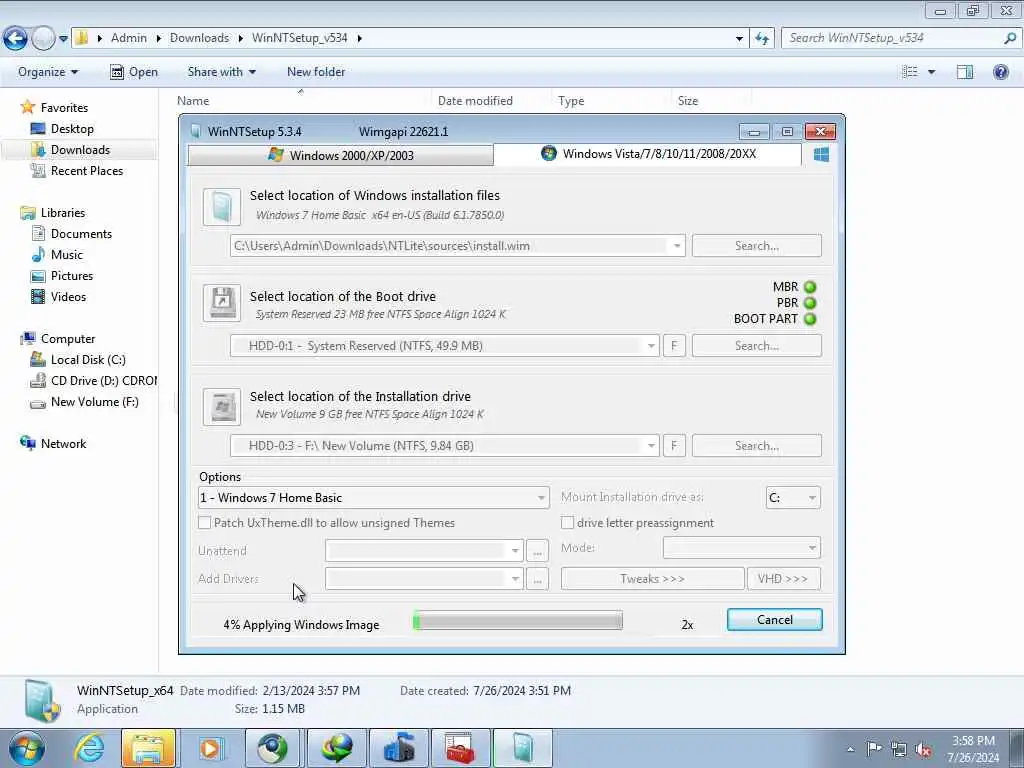This screenshot has width=1024, height=768.
Task: Select Downloads in Favorites
Action: pyautogui.click(x=80, y=150)
